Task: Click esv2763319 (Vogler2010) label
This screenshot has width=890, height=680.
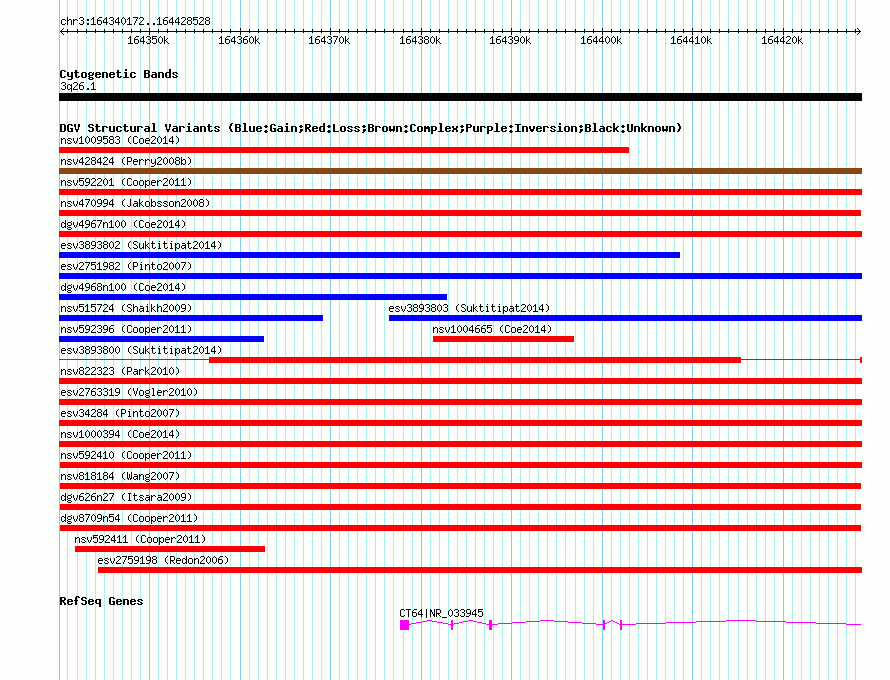Action: [129, 392]
